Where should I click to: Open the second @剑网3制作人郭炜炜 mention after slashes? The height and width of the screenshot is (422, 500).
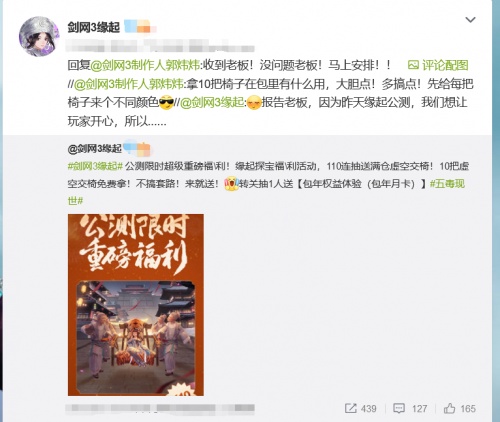(128, 84)
